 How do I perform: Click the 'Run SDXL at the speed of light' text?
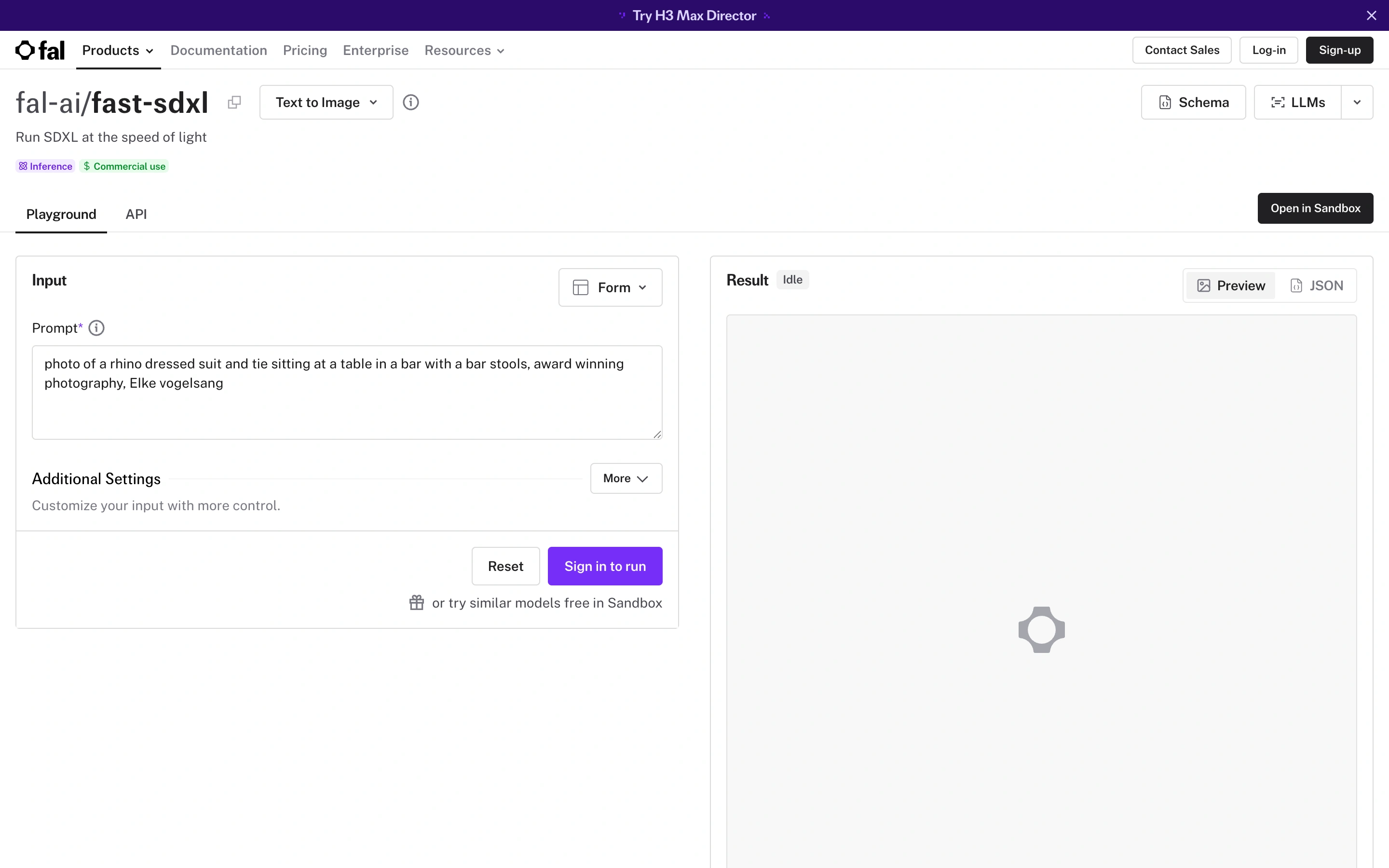(x=111, y=137)
